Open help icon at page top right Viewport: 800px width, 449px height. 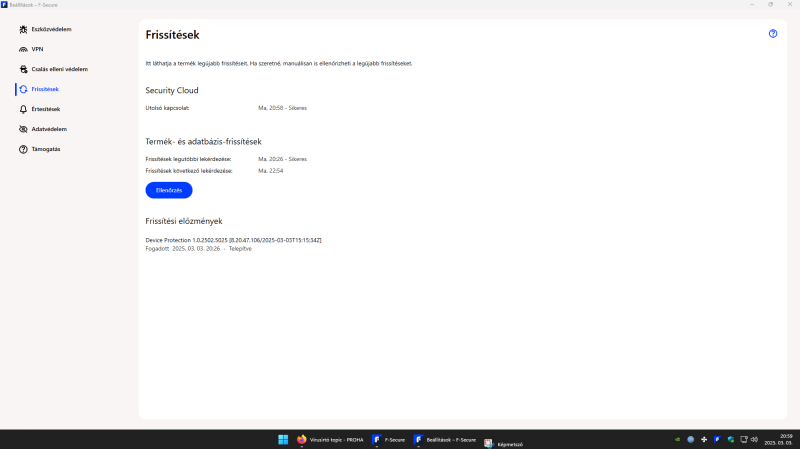(x=773, y=34)
